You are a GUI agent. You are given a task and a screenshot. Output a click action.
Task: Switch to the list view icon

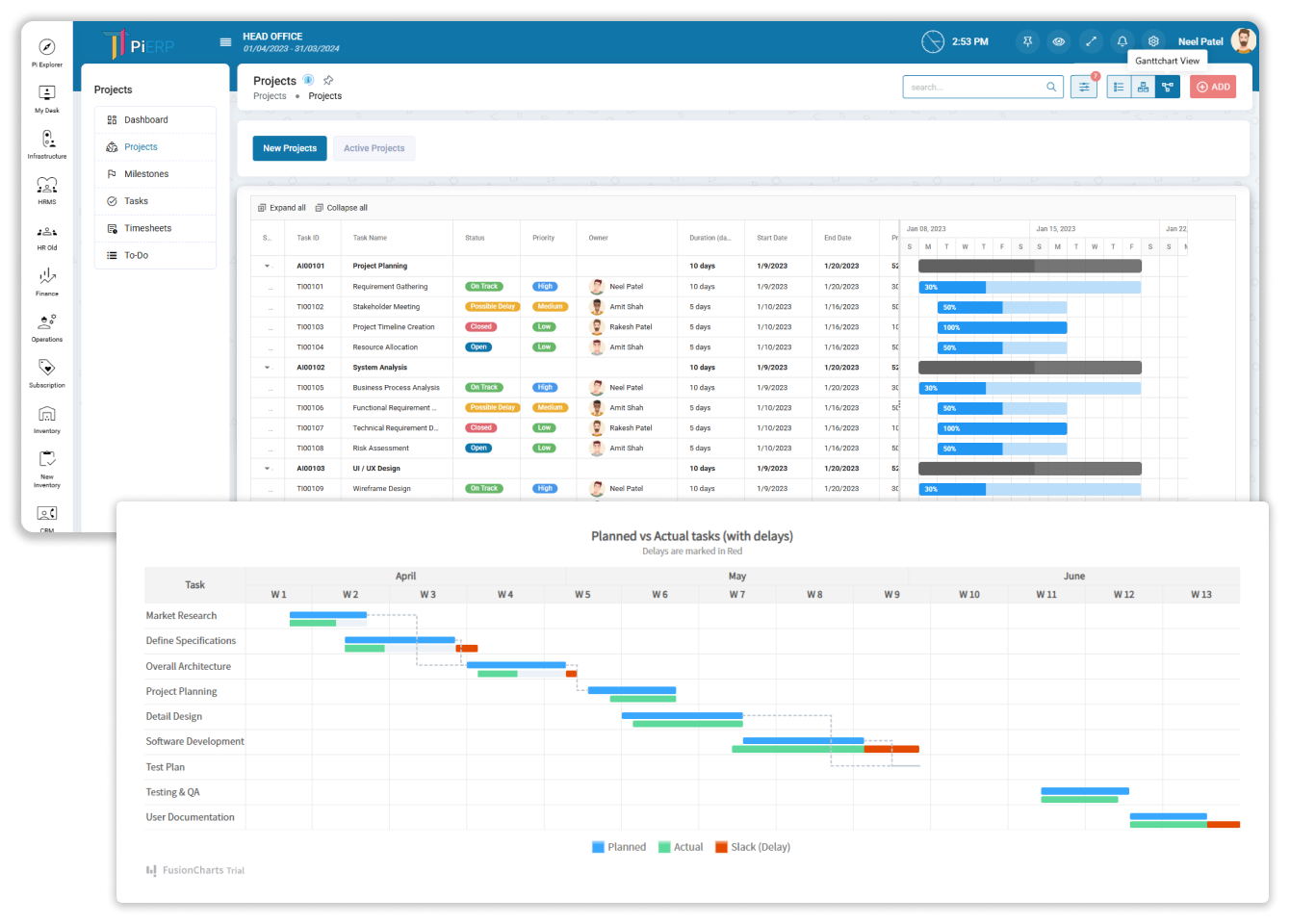coord(1118,87)
